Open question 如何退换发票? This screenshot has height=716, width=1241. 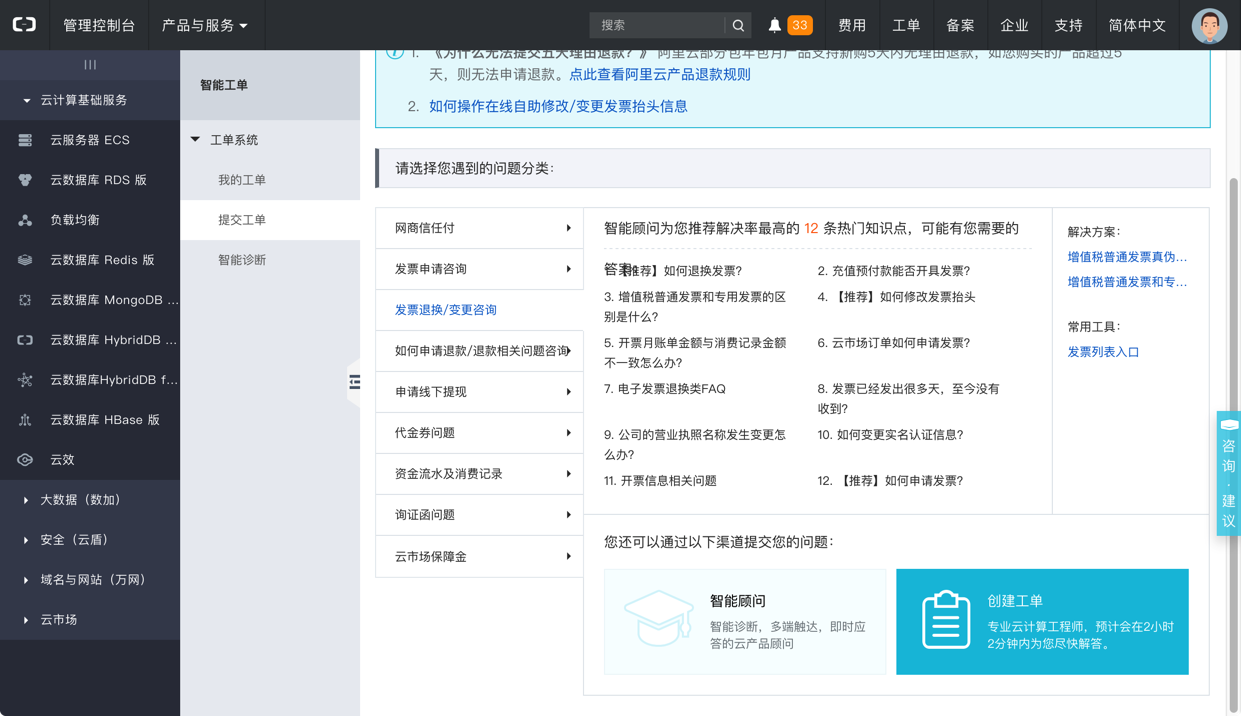click(684, 271)
